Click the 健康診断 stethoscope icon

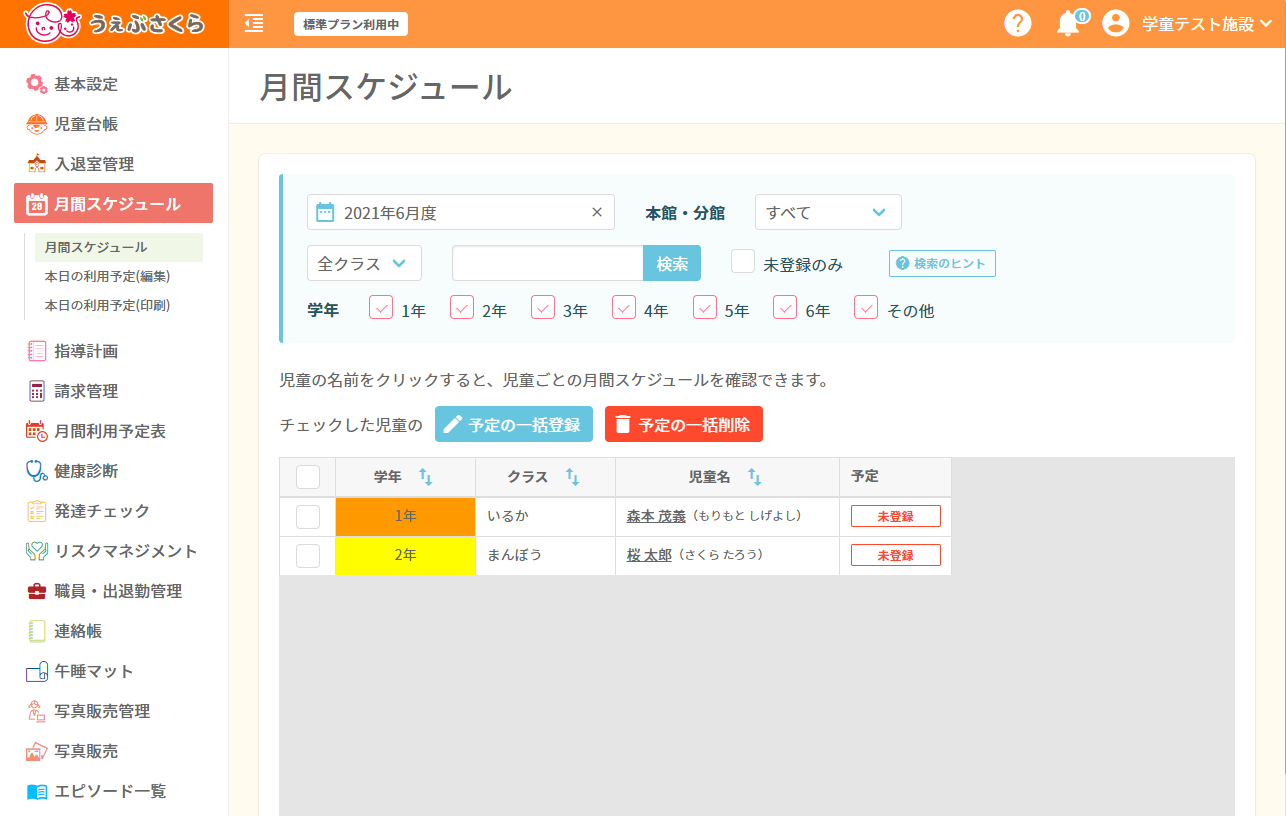click(36, 471)
